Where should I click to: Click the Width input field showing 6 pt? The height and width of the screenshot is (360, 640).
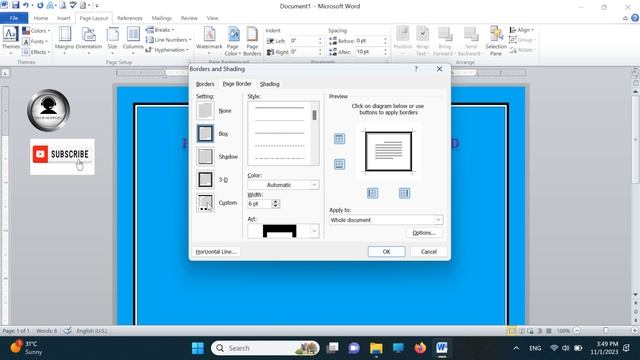tap(260, 204)
